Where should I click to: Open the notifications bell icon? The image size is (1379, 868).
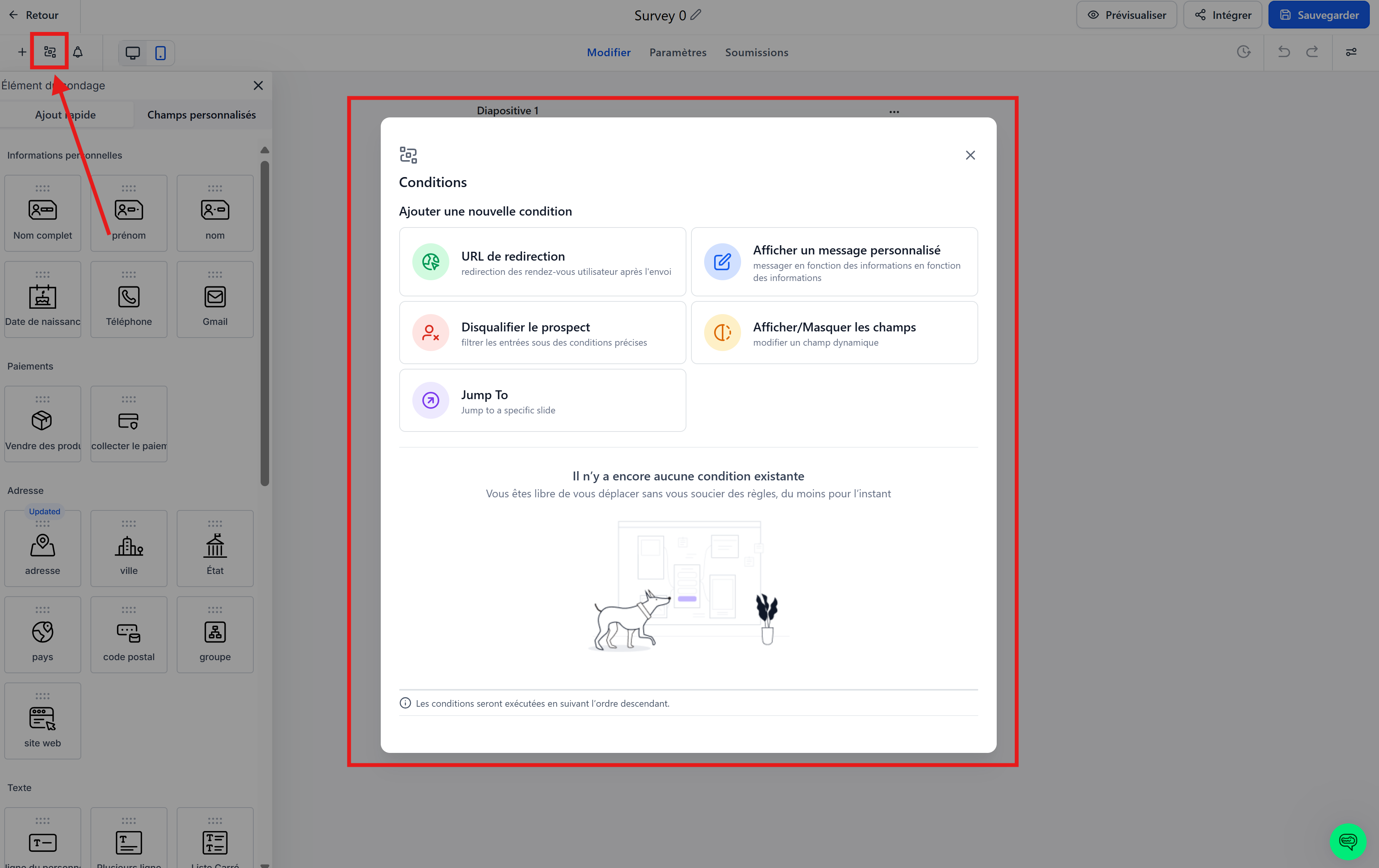(78, 52)
